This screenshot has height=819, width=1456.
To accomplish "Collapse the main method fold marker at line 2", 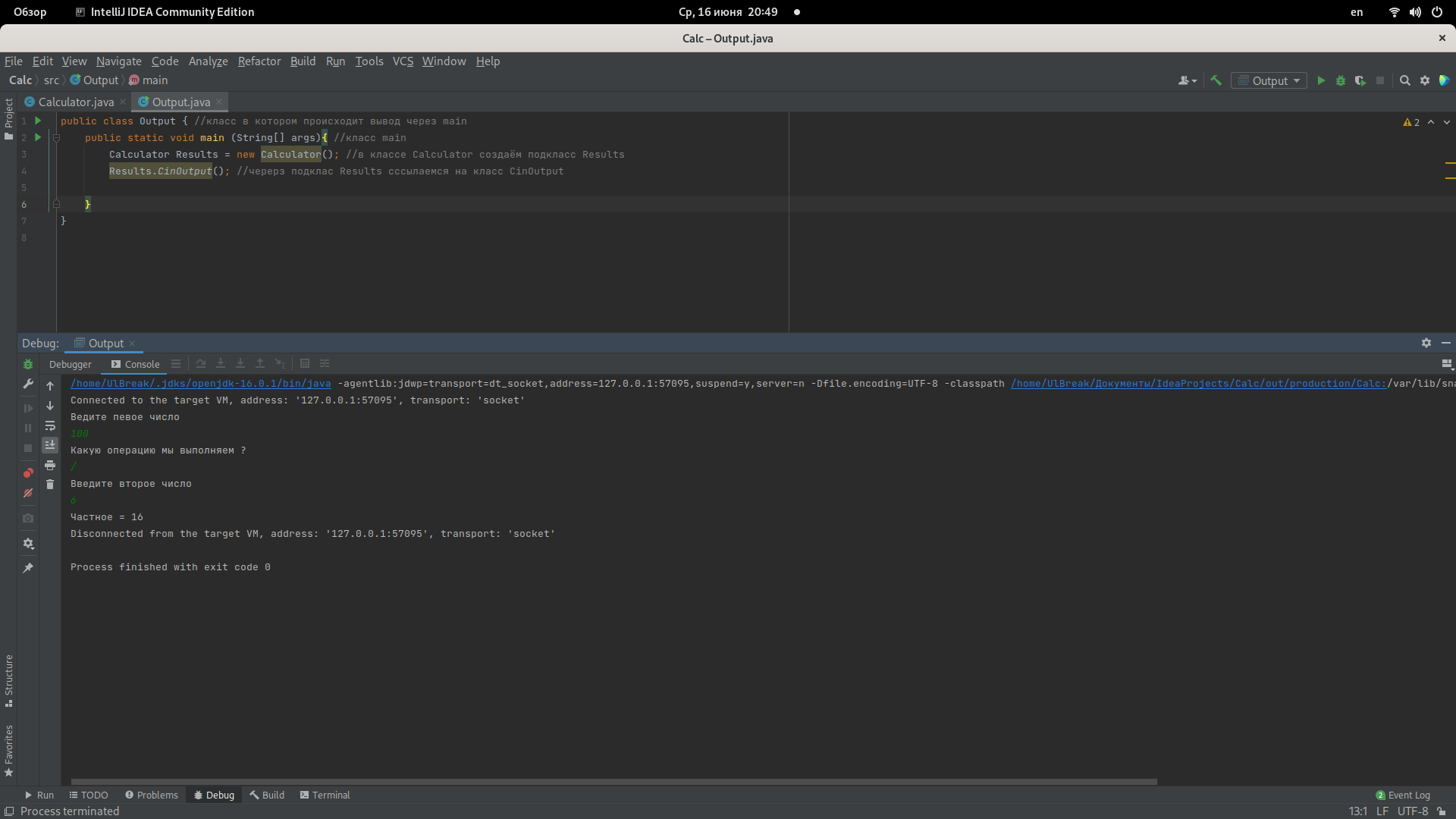I will tap(56, 138).
